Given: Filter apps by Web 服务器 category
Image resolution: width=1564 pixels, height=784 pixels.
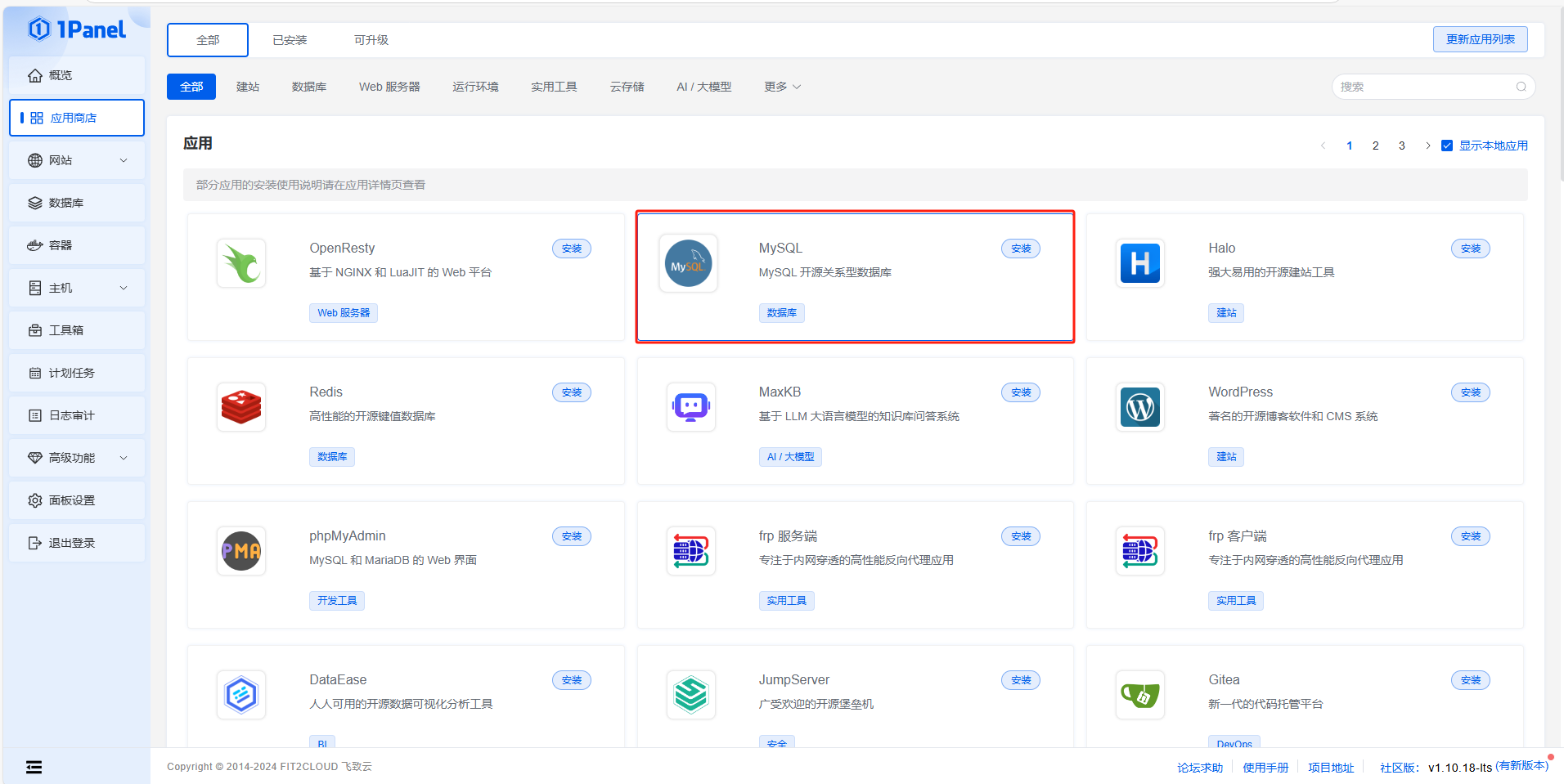Looking at the screenshot, I should pos(389,87).
